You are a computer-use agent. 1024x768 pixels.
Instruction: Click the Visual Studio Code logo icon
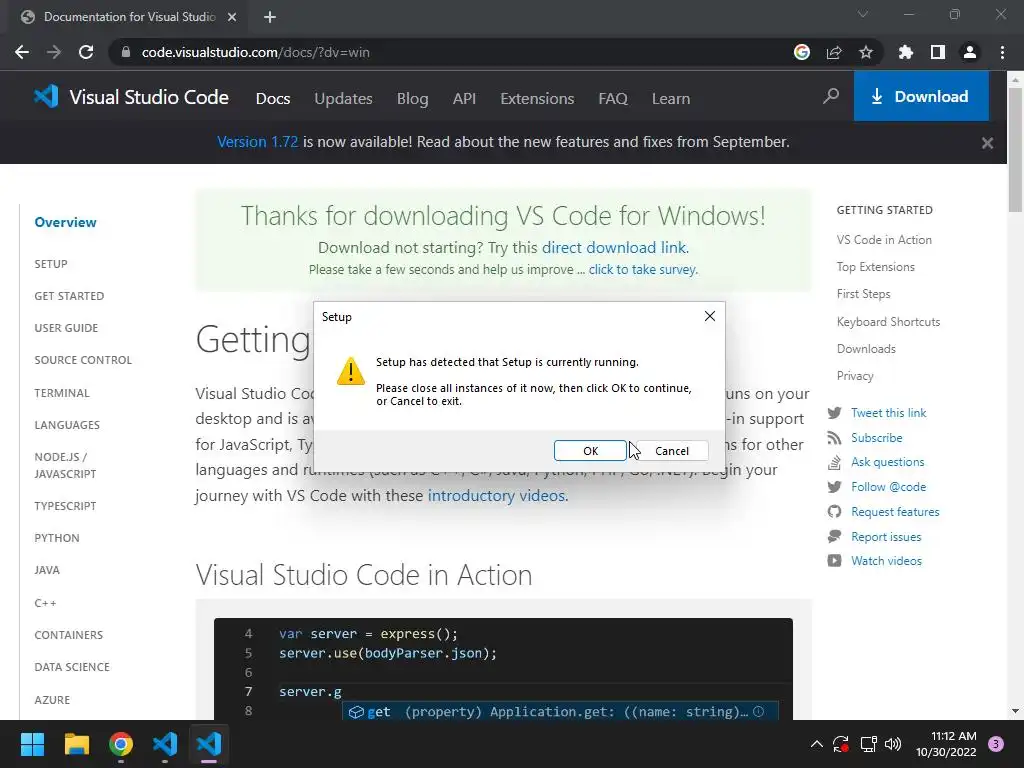[x=46, y=97]
